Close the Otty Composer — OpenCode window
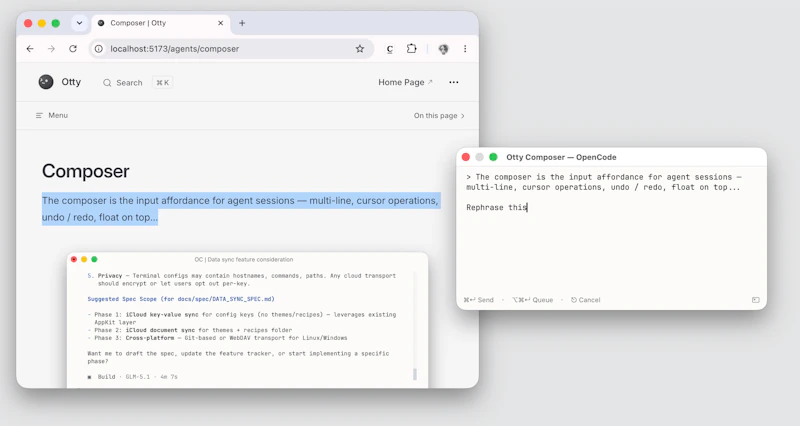The width and height of the screenshot is (800, 426). coord(466,157)
